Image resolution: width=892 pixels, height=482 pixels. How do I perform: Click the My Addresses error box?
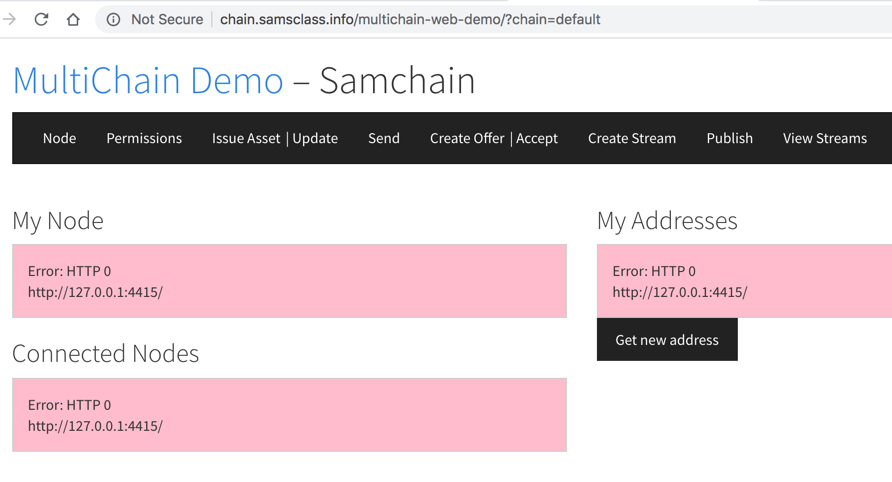(x=744, y=281)
